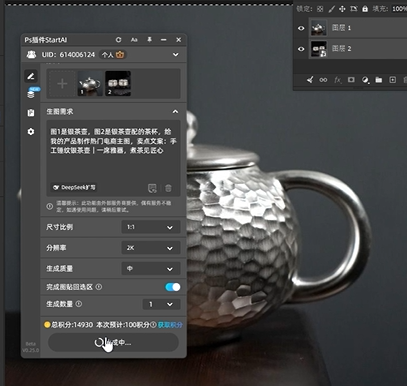This screenshot has width=407, height=386.
Task: Click the refresh icon in StartAI title bar
Action: [118, 40]
